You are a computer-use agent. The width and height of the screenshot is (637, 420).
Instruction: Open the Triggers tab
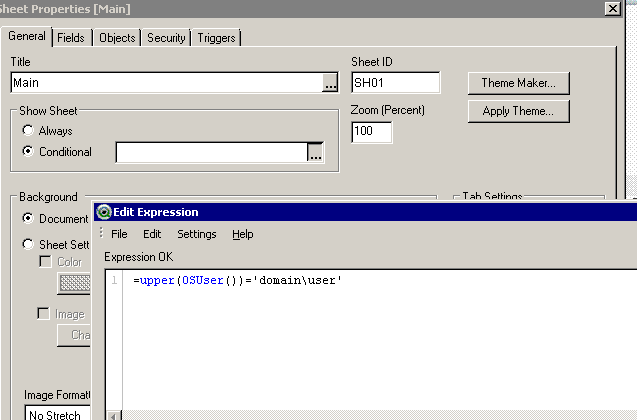coord(216,38)
